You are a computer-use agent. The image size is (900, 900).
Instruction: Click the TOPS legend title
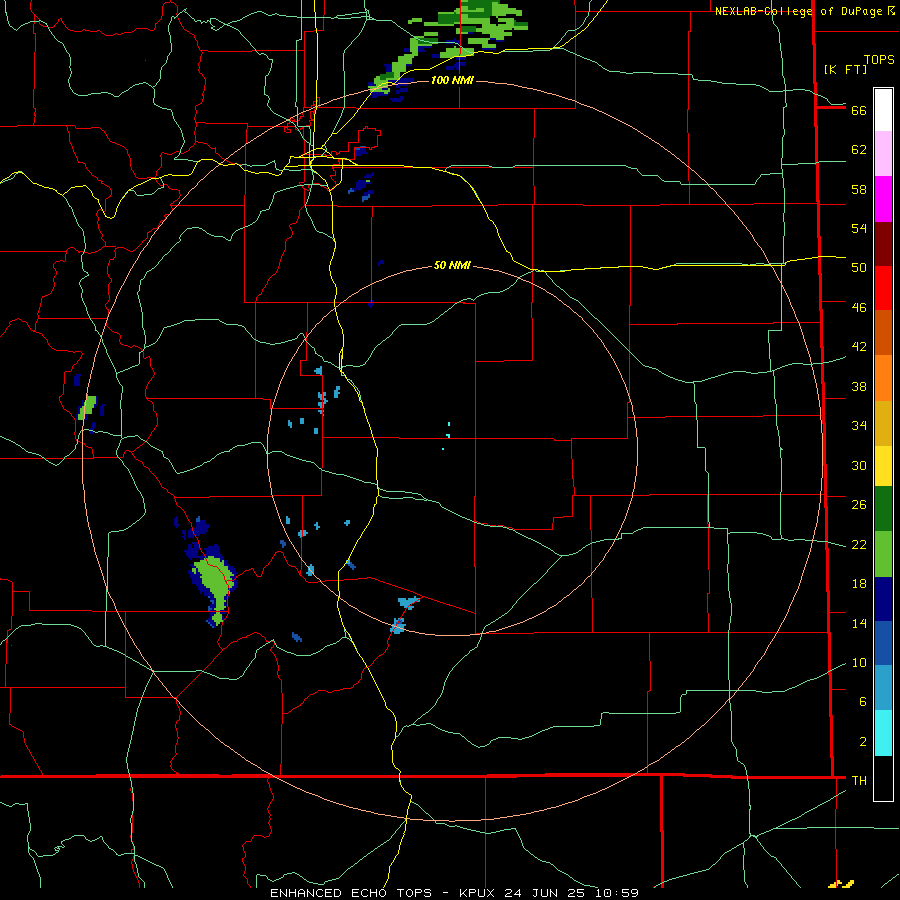pos(879,60)
